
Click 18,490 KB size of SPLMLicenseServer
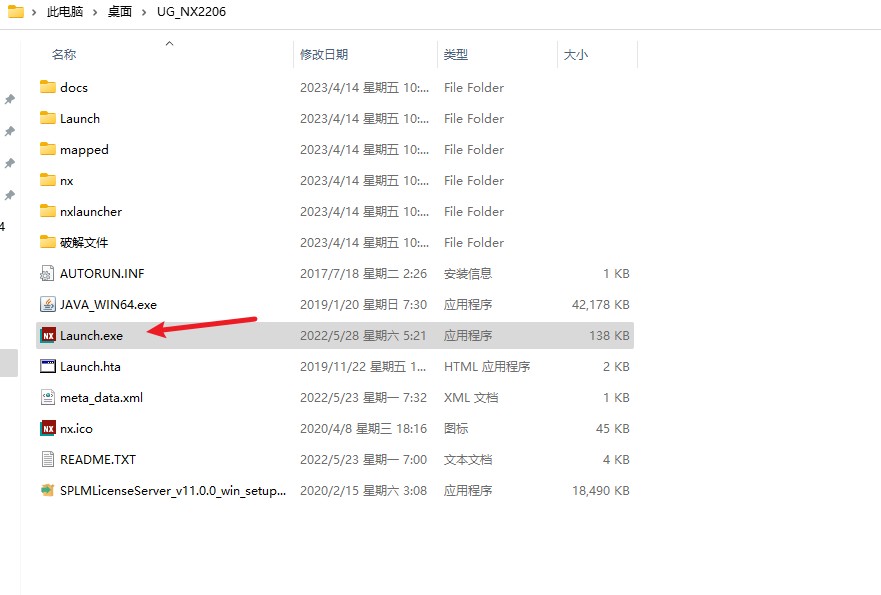pos(601,490)
